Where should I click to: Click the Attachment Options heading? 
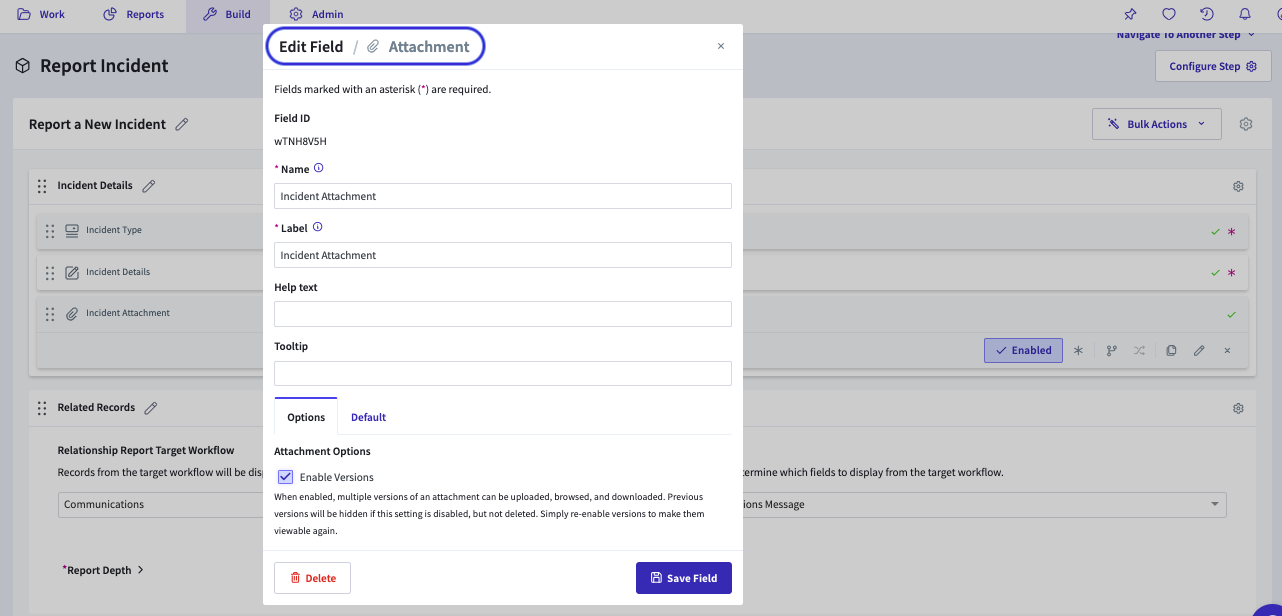322,451
